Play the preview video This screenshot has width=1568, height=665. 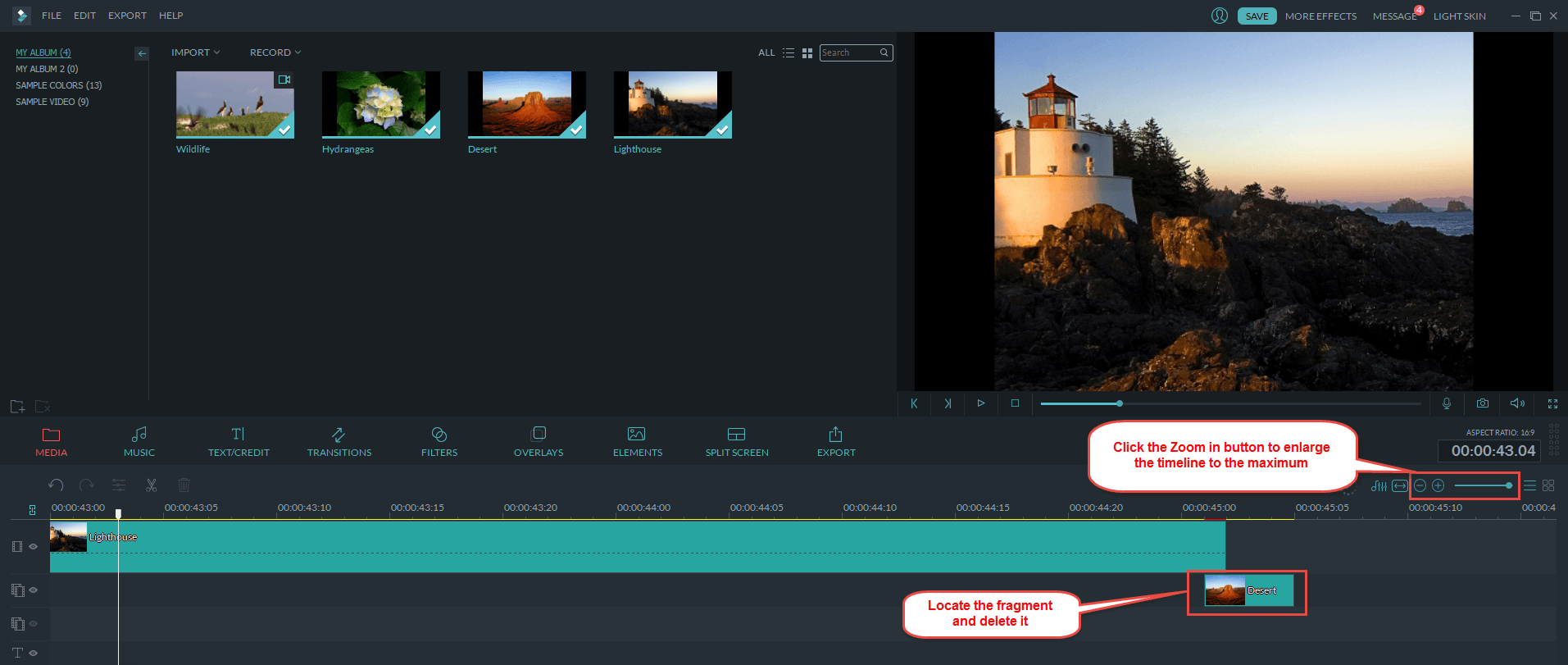981,403
